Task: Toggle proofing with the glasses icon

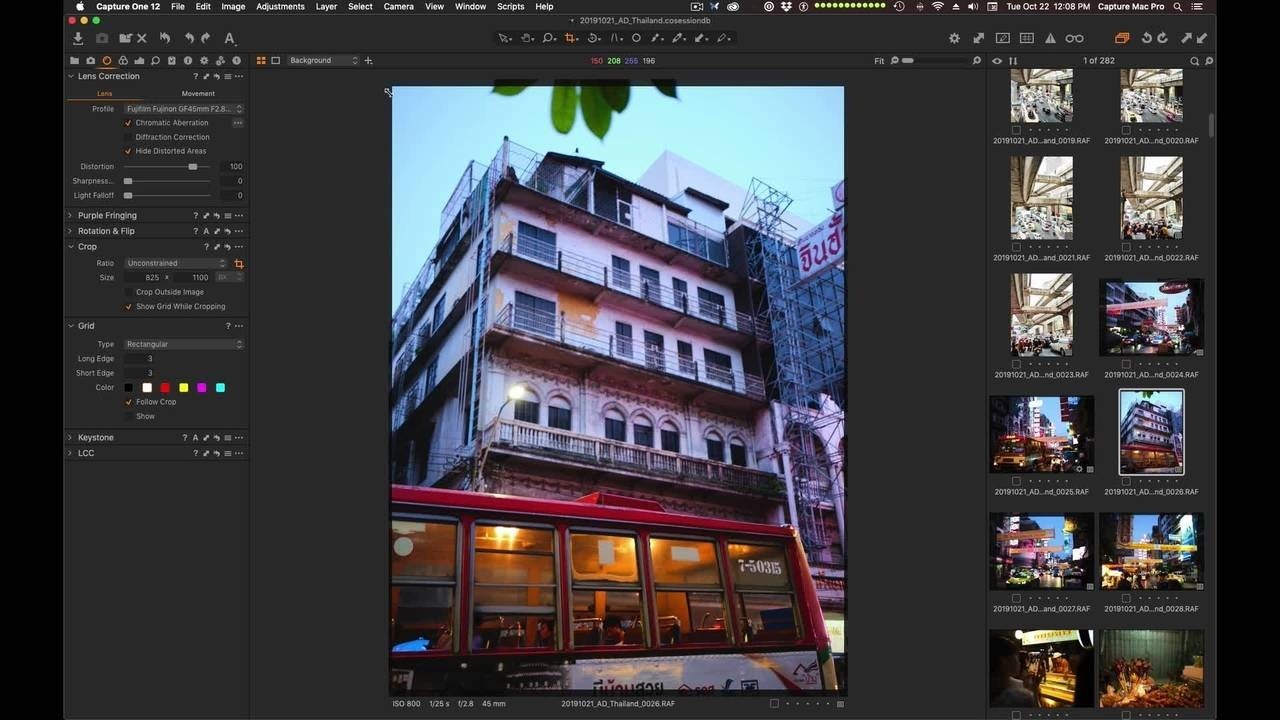Action: pos(1074,38)
